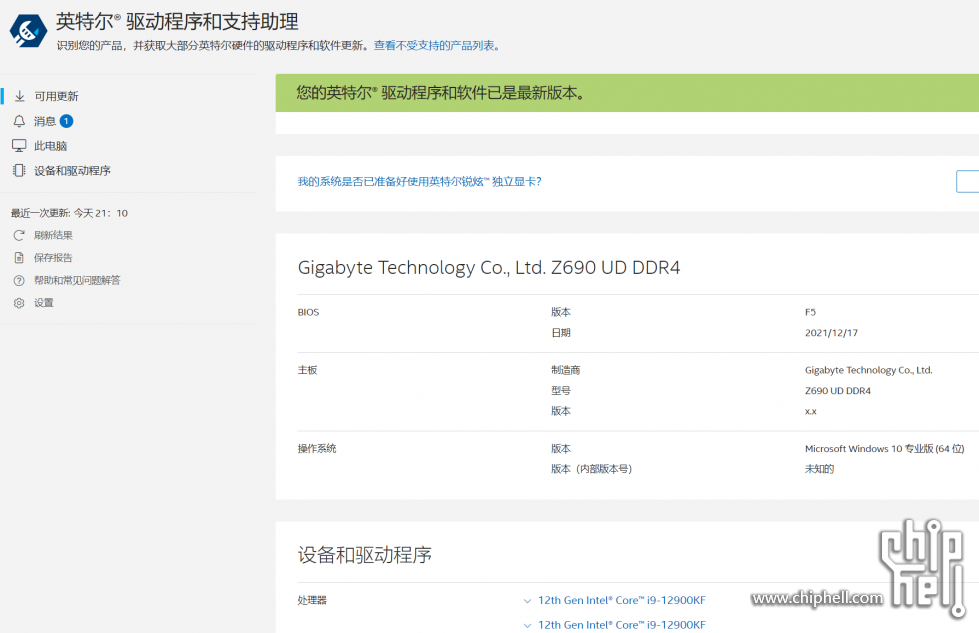The width and height of the screenshot is (979, 633).
Task: Click the manufacturer value Gigabyte Technology Co., Ltd.
Action: click(868, 370)
